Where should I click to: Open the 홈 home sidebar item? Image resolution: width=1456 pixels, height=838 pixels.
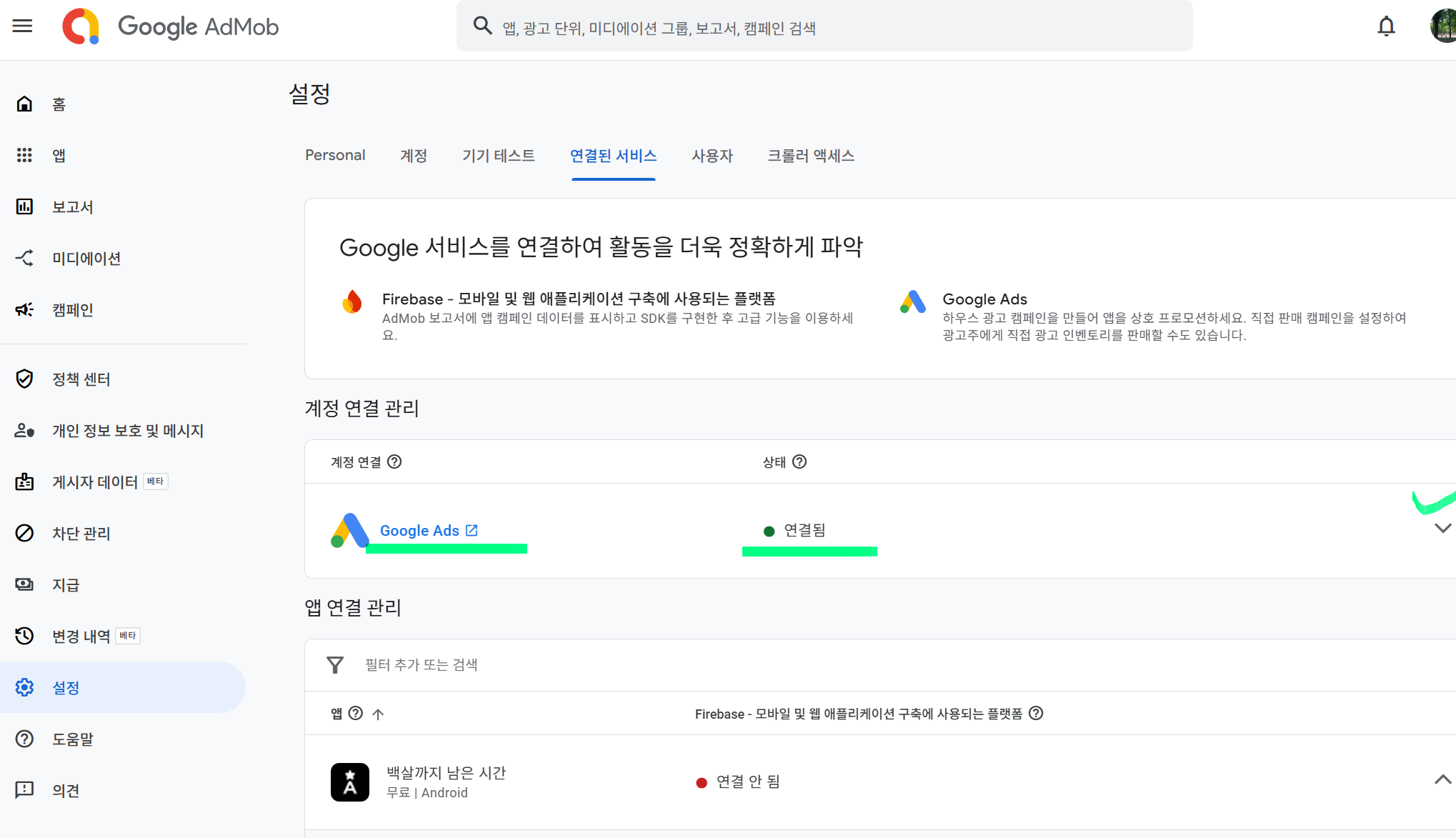[59, 104]
